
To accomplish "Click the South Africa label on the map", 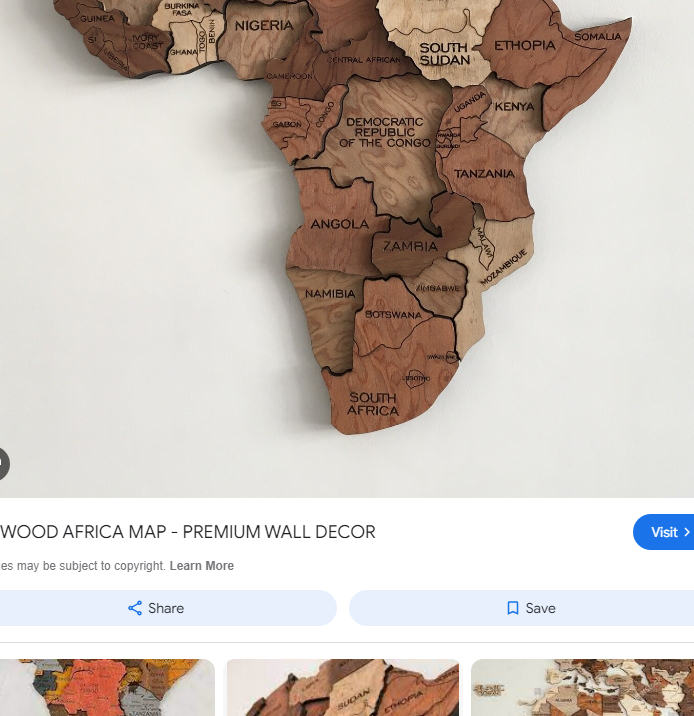I will tap(373, 404).
